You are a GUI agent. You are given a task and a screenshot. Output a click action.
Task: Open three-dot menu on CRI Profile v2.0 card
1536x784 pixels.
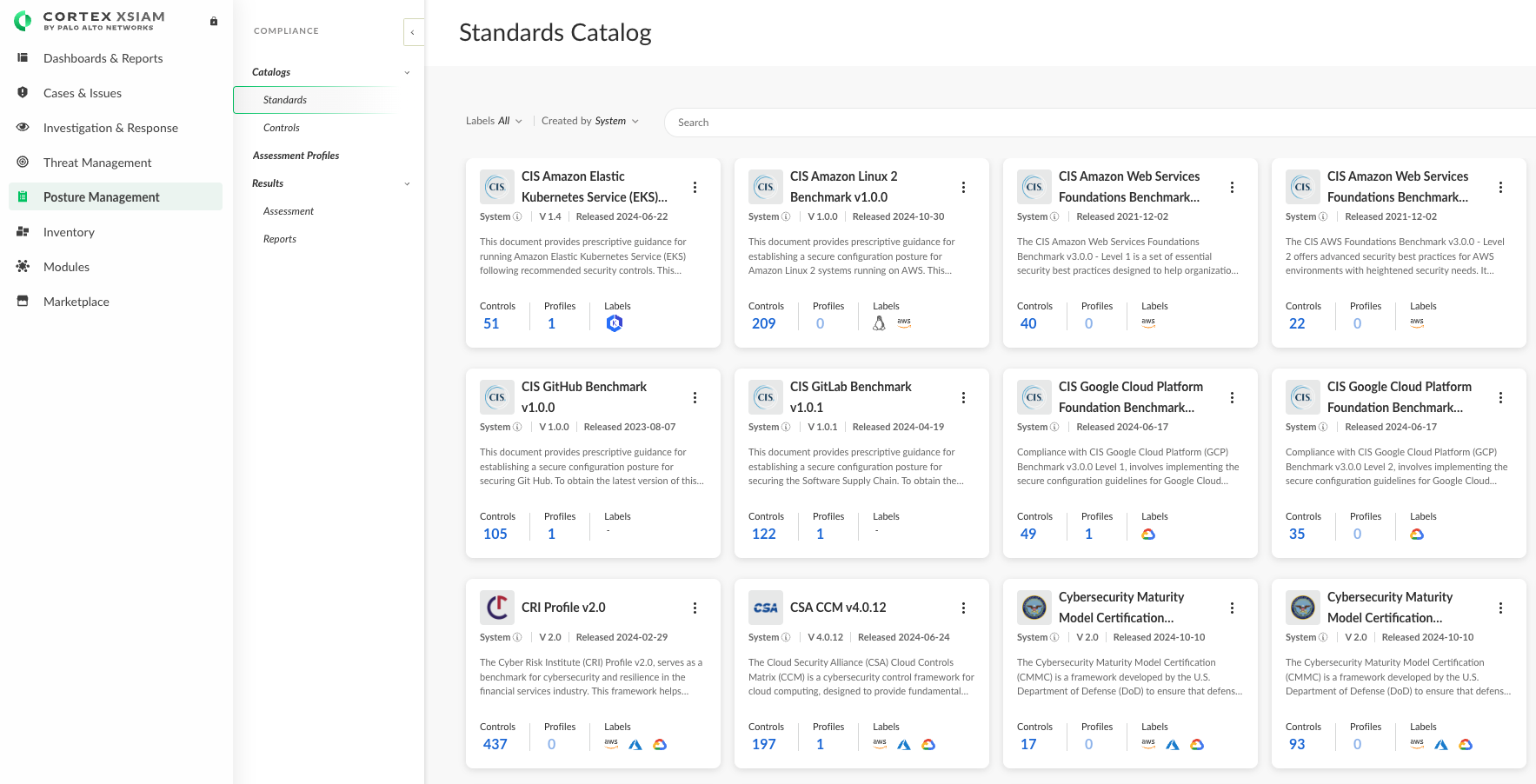pos(695,608)
